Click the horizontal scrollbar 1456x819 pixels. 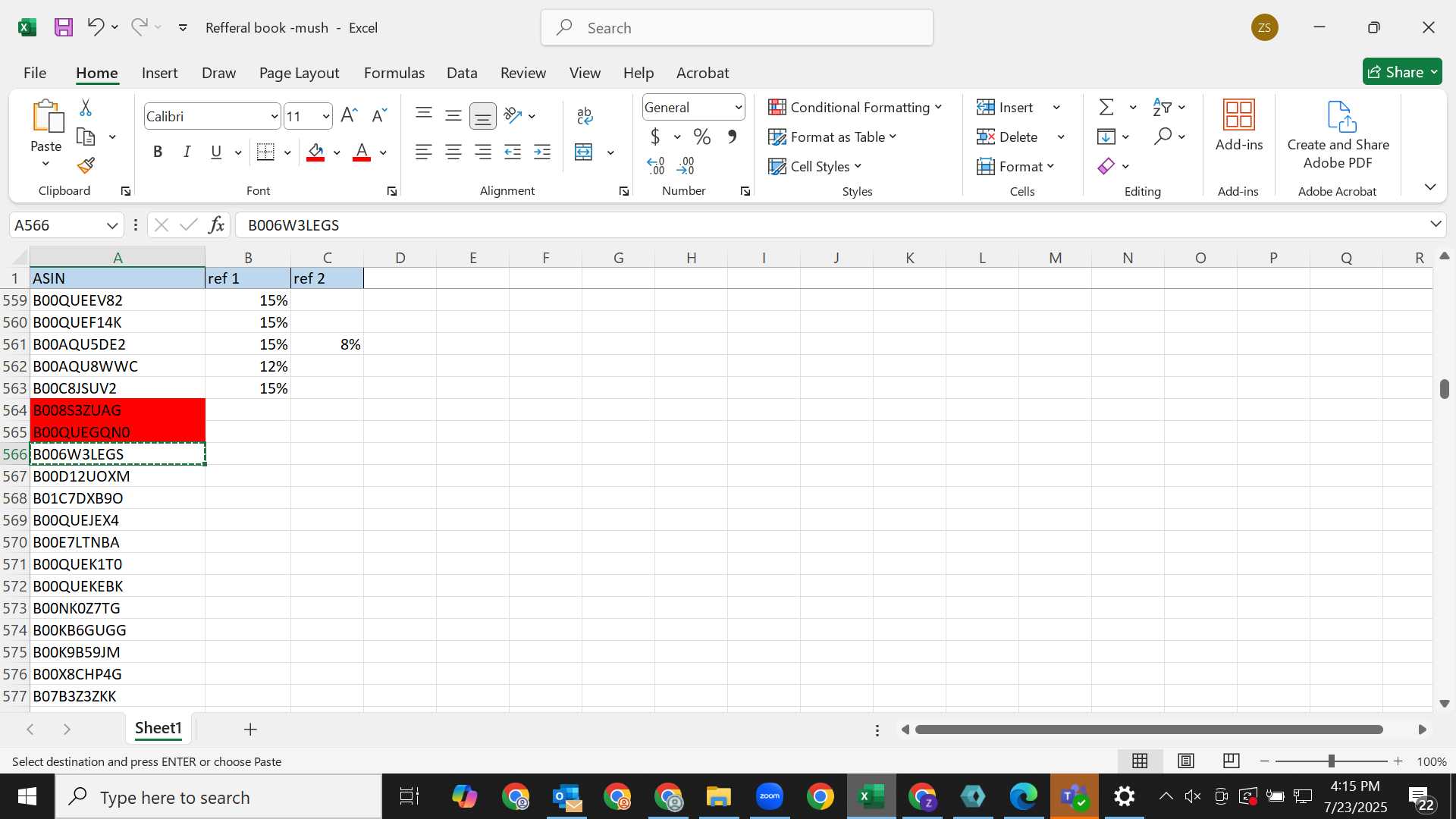pyautogui.click(x=1149, y=730)
